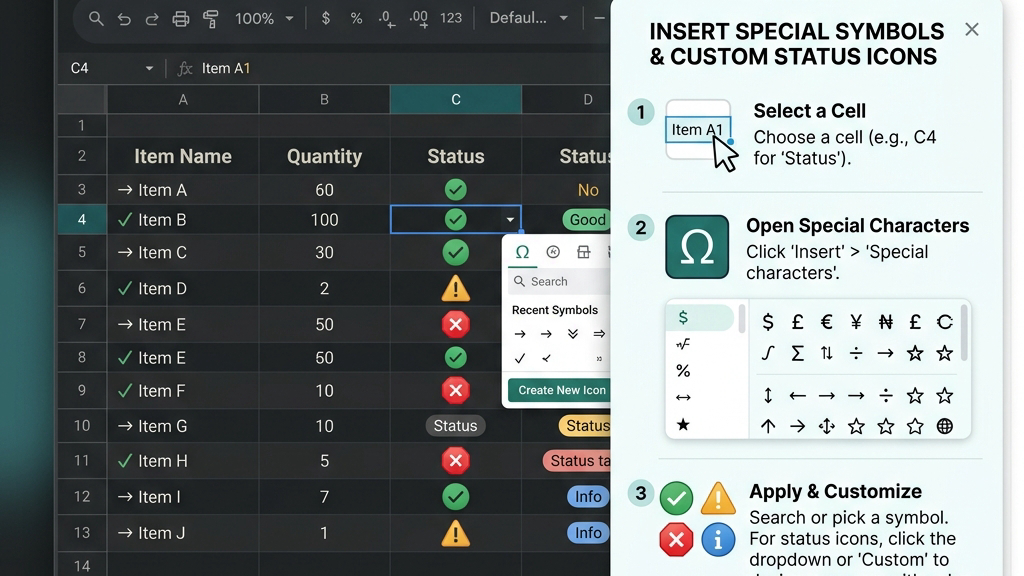Print the spreadsheet
Screen dimensions: 1024x576
click(x=181, y=19)
